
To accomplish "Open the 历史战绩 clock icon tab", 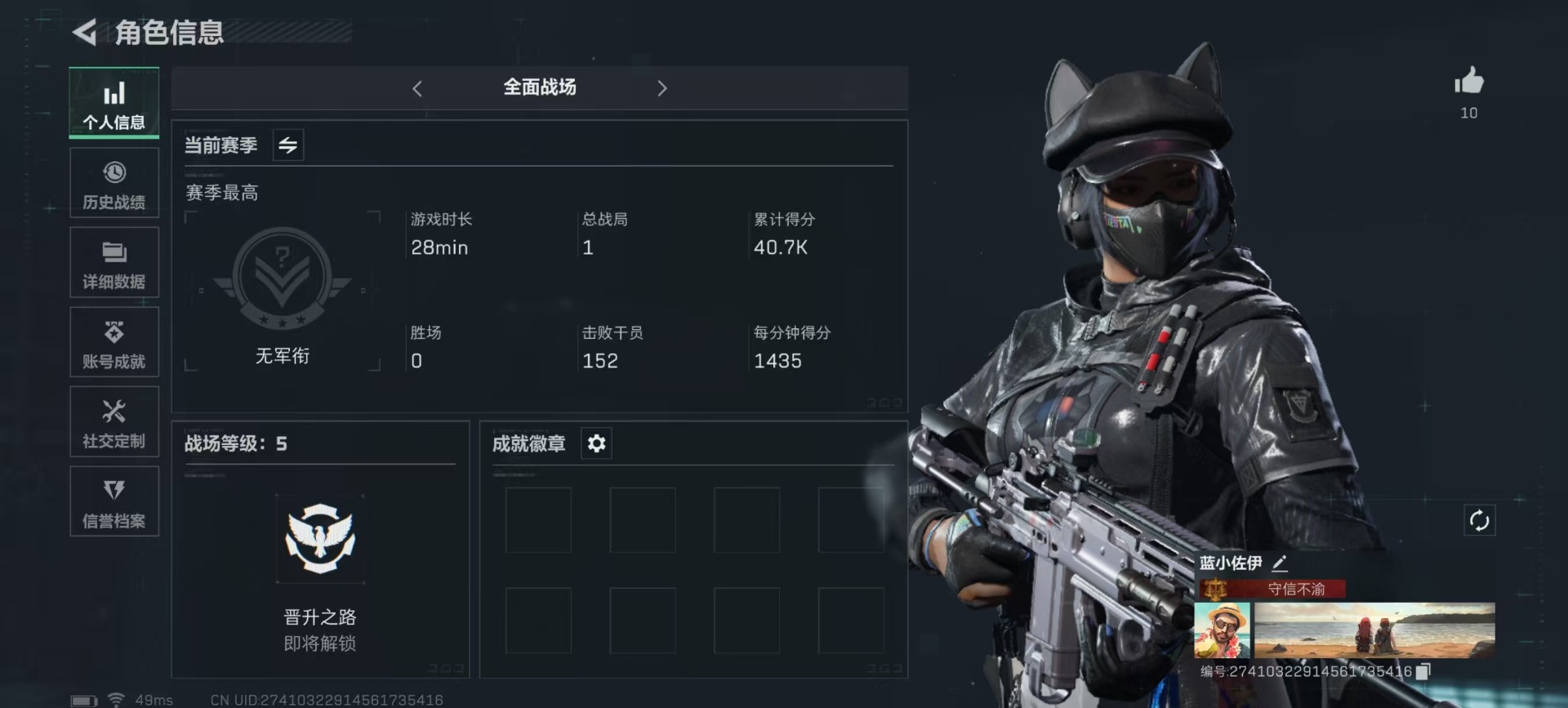I will coord(114,184).
